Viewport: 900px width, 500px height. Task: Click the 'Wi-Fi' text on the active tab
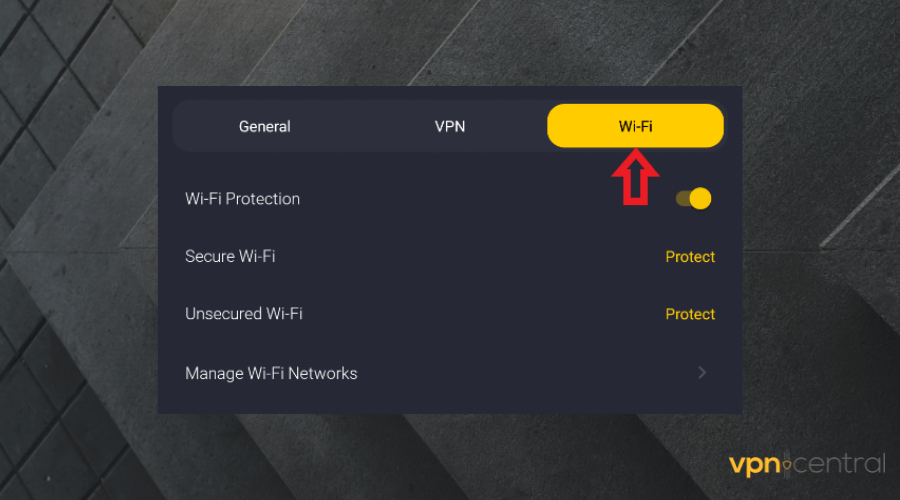coord(635,126)
